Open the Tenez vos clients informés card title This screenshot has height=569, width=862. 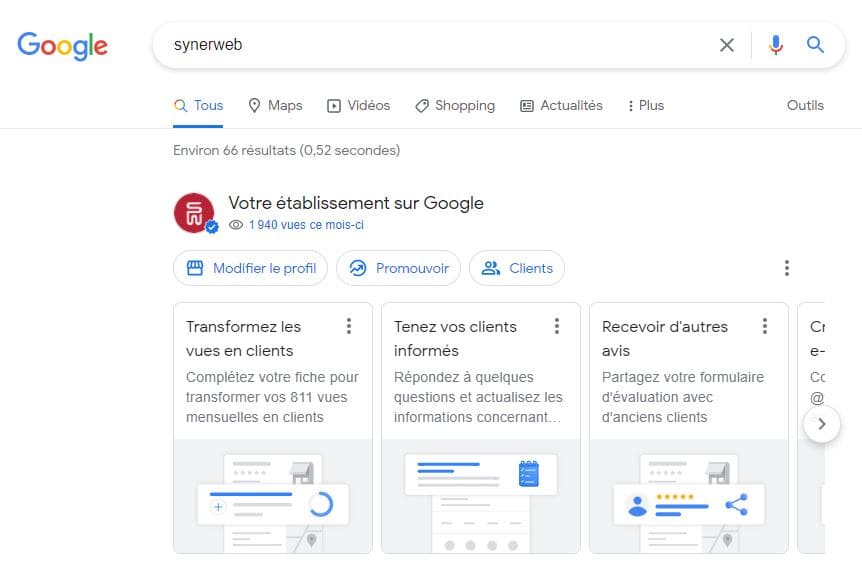tap(455, 339)
